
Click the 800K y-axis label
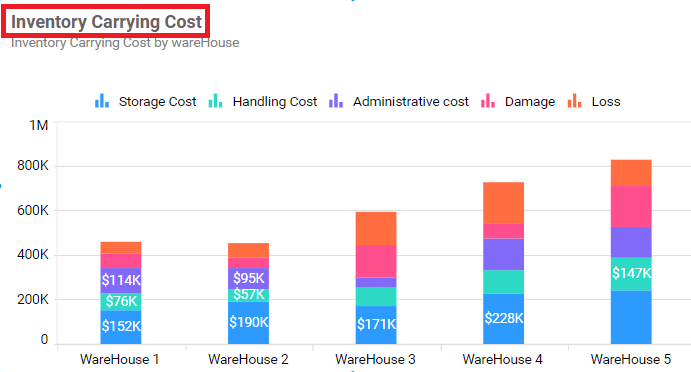pyautogui.click(x=33, y=166)
